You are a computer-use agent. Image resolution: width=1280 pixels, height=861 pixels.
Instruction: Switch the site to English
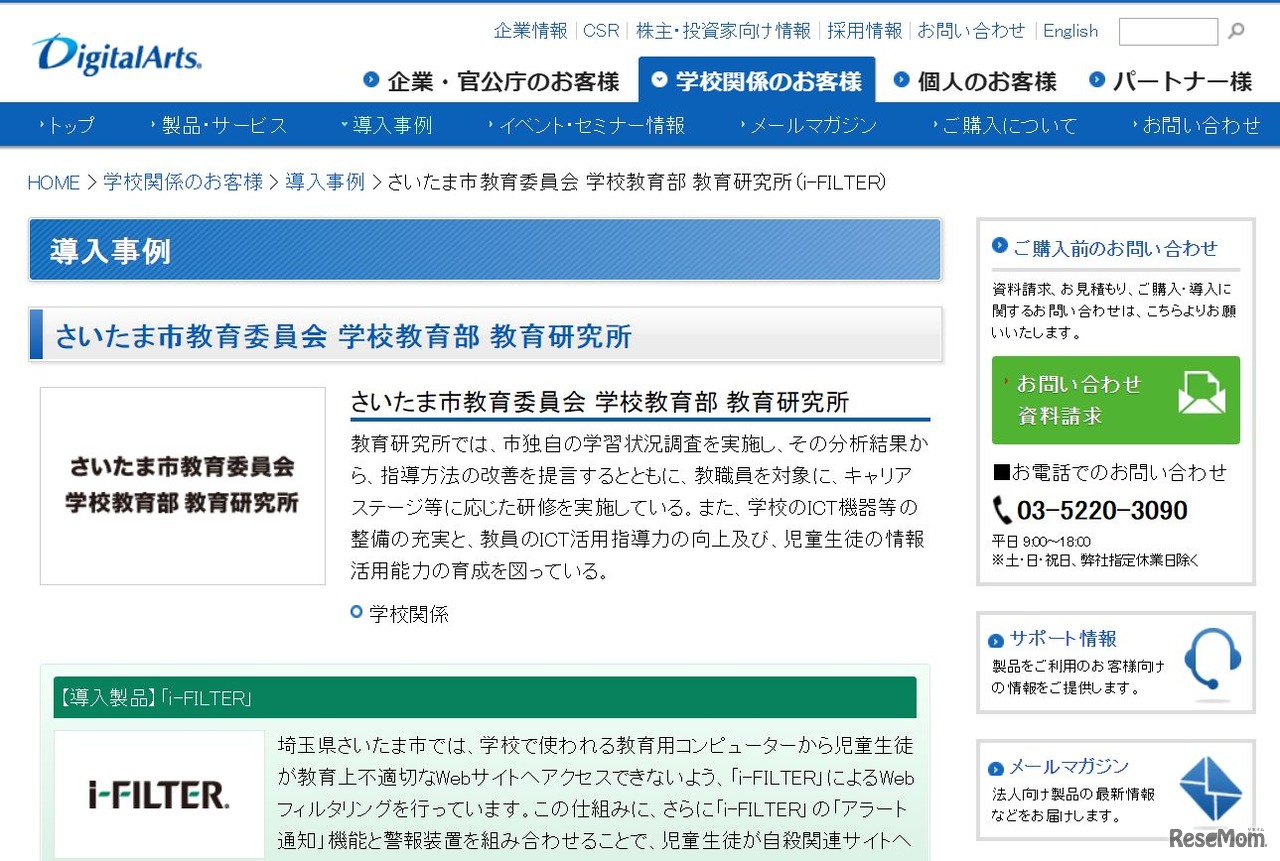pos(1070,31)
